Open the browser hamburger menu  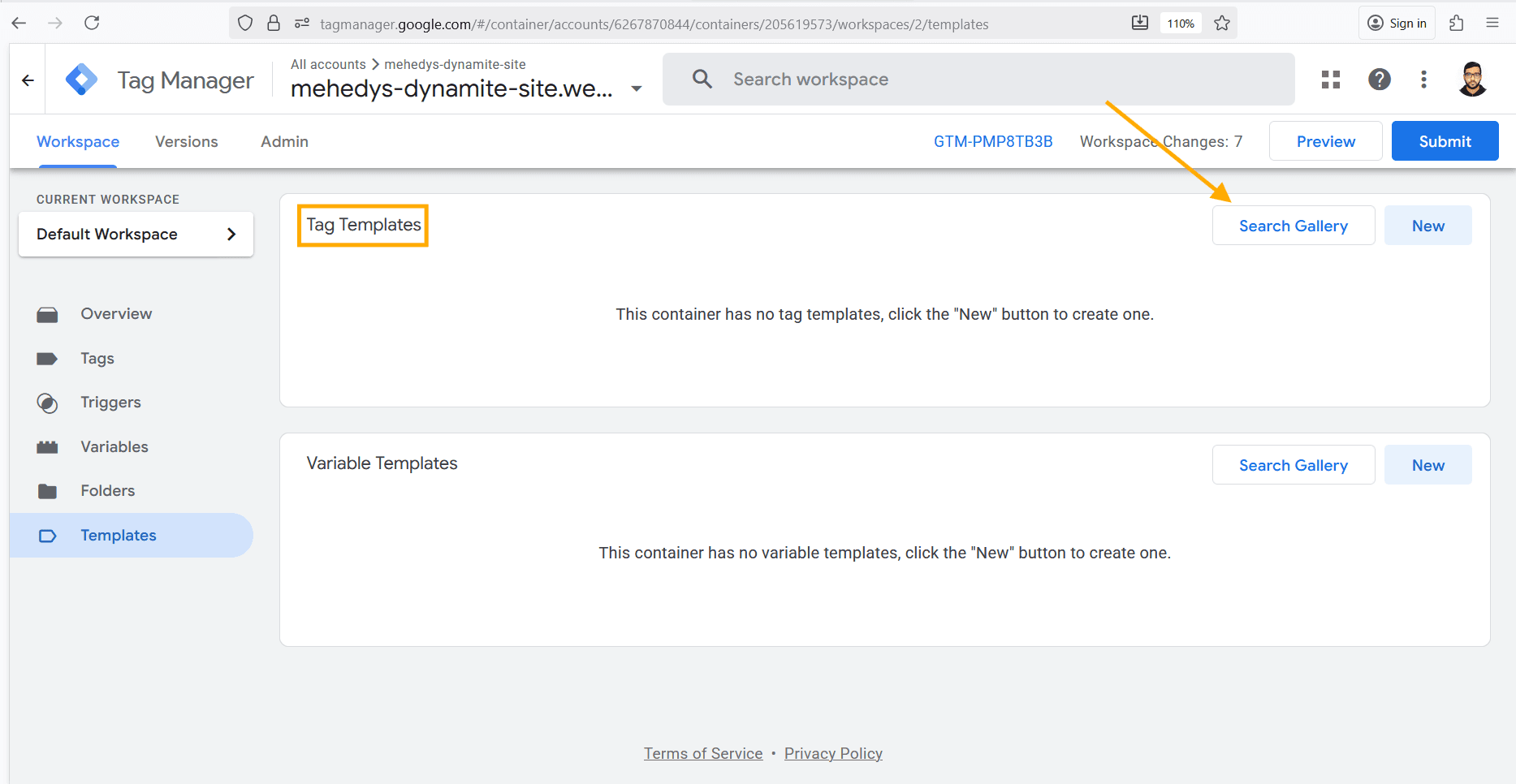click(x=1492, y=24)
